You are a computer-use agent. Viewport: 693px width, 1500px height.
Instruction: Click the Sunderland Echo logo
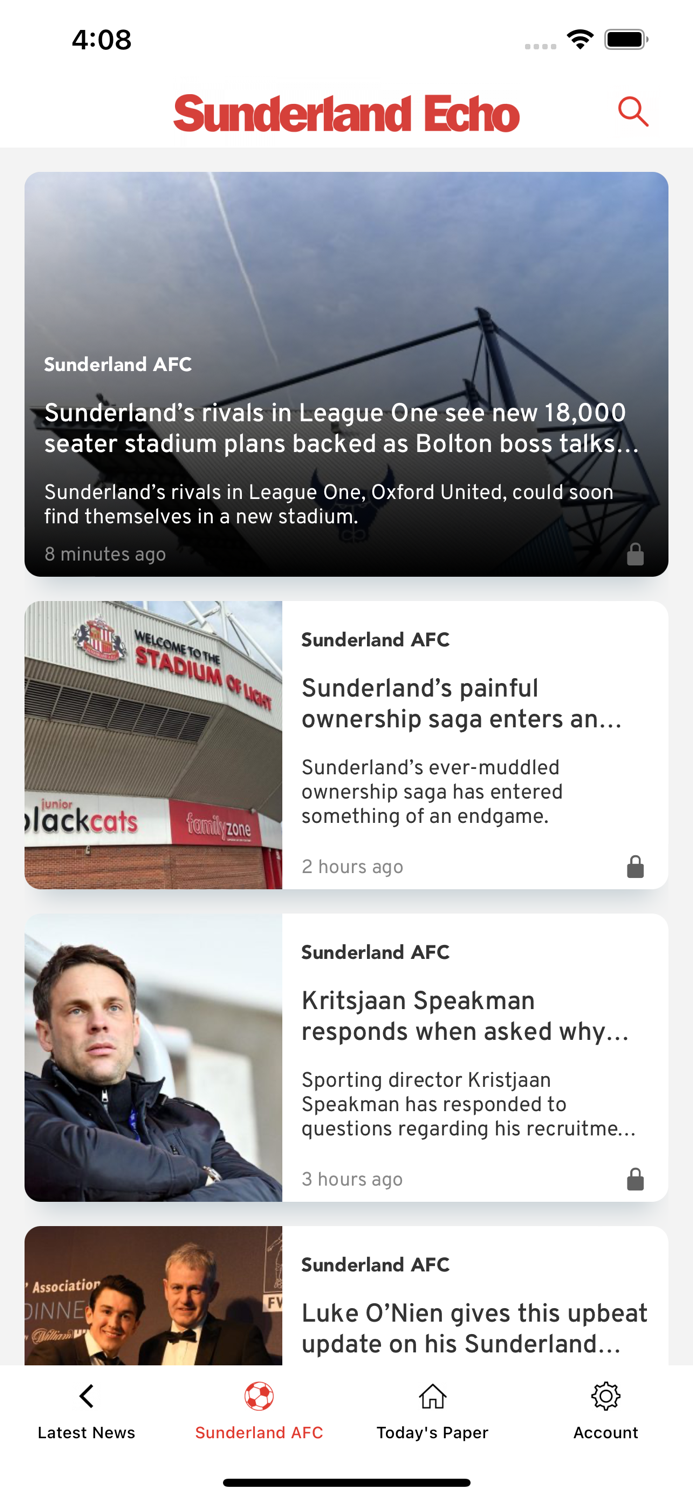click(x=346, y=113)
